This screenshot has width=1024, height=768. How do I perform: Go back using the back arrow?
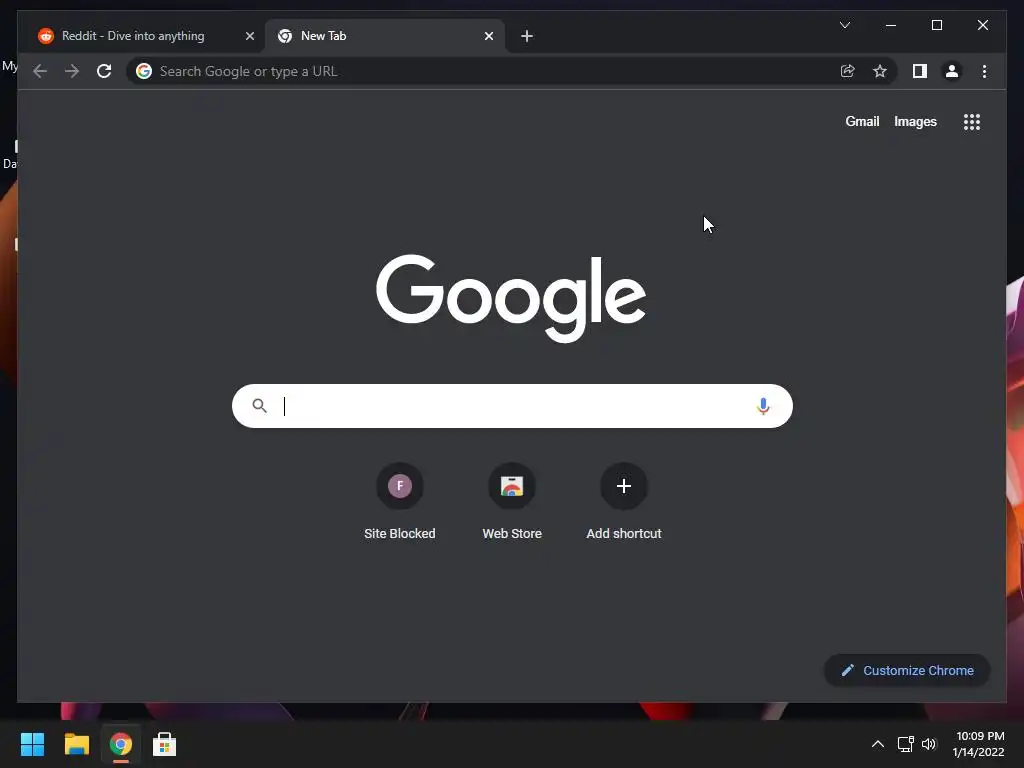[x=40, y=71]
